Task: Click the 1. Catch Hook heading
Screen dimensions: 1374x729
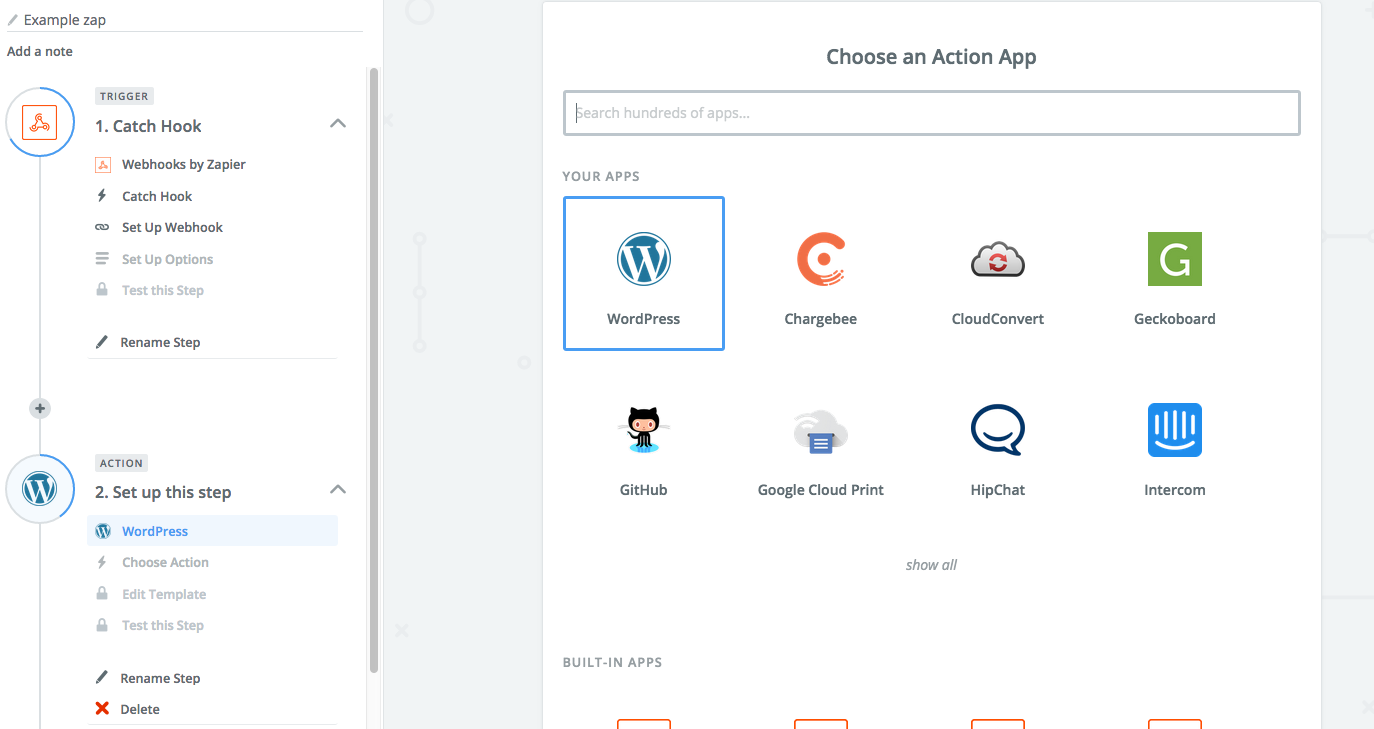Action: [x=148, y=126]
